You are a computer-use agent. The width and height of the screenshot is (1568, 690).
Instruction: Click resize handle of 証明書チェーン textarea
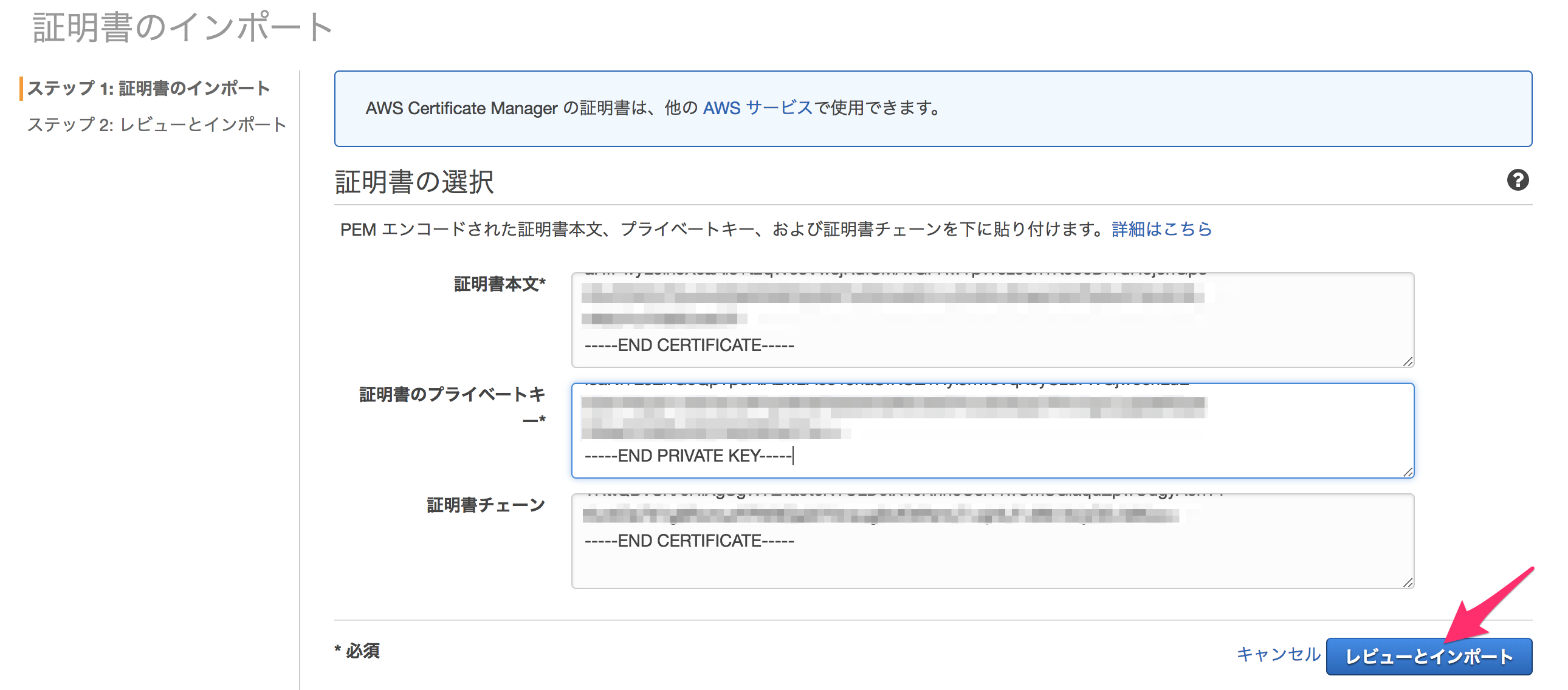tap(1408, 583)
